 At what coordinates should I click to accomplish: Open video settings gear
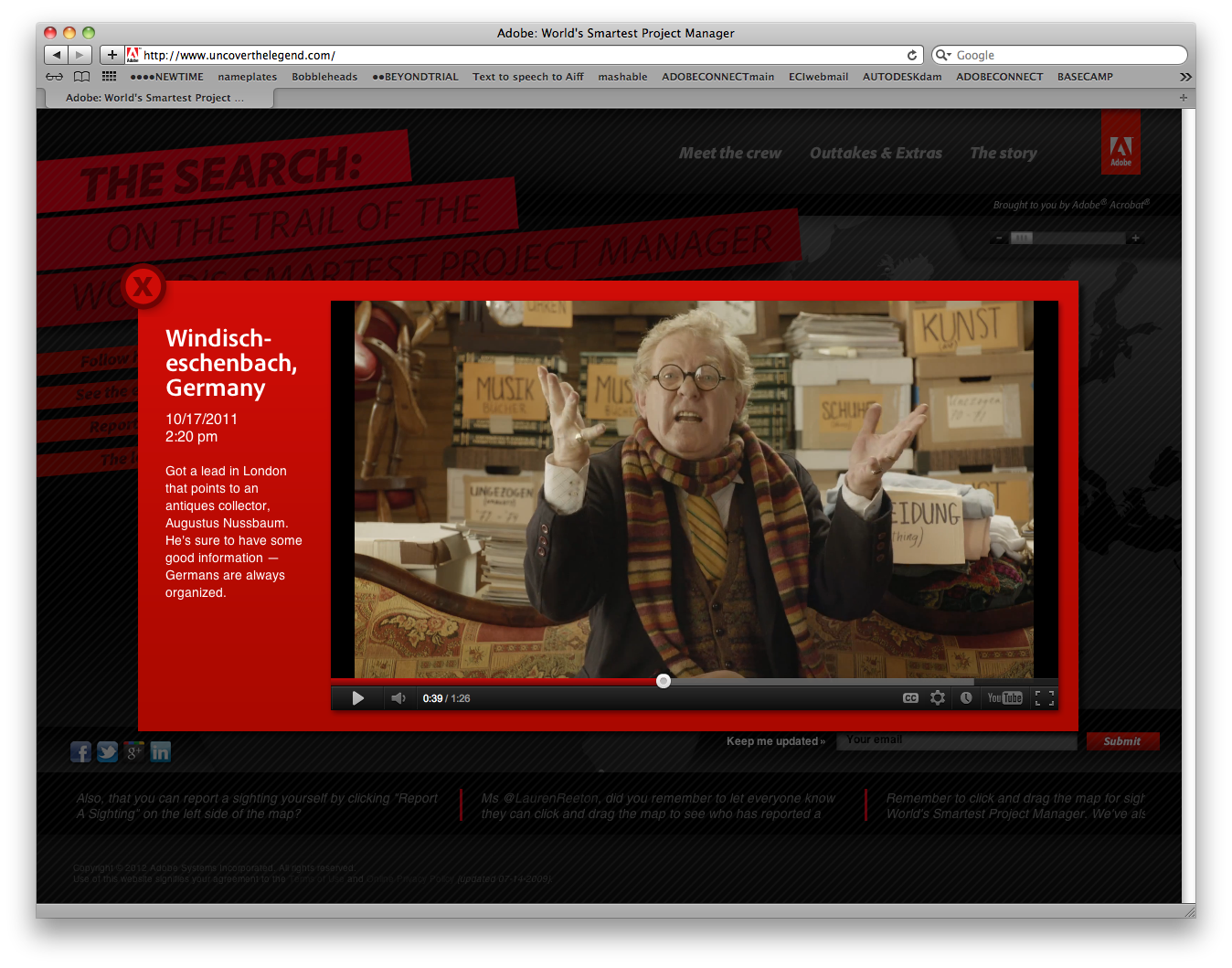(938, 698)
